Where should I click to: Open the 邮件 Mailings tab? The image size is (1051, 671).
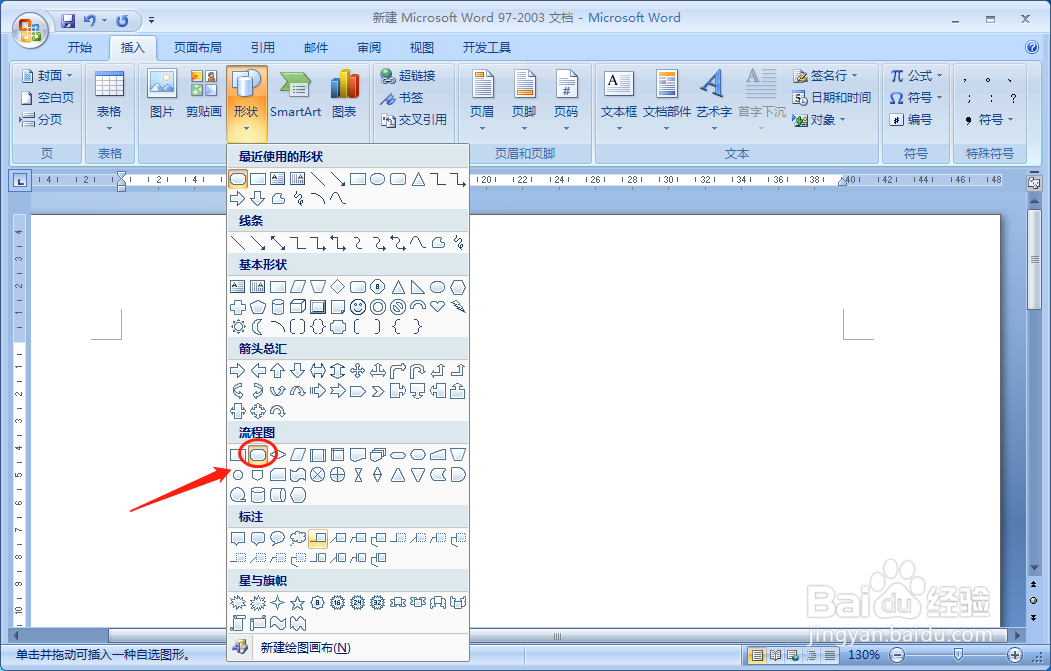pyautogui.click(x=316, y=48)
